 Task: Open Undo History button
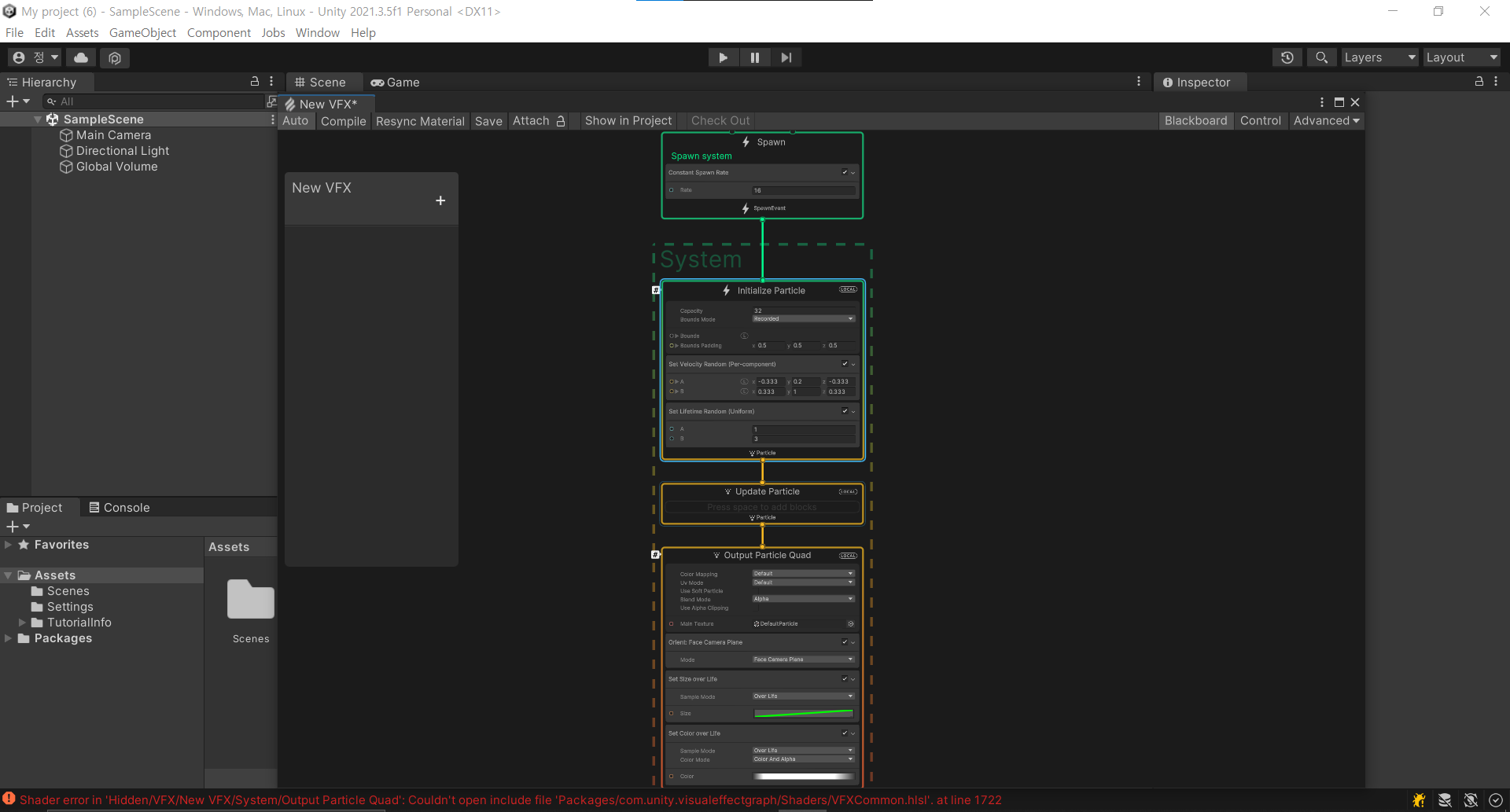point(1287,57)
